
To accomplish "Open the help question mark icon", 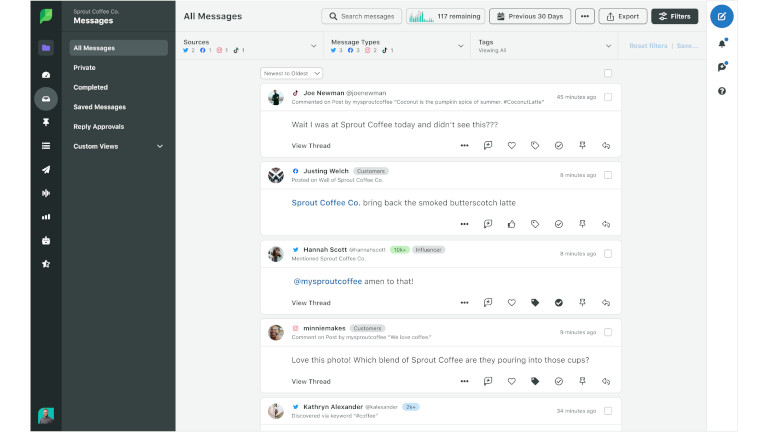I will (721, 91).
